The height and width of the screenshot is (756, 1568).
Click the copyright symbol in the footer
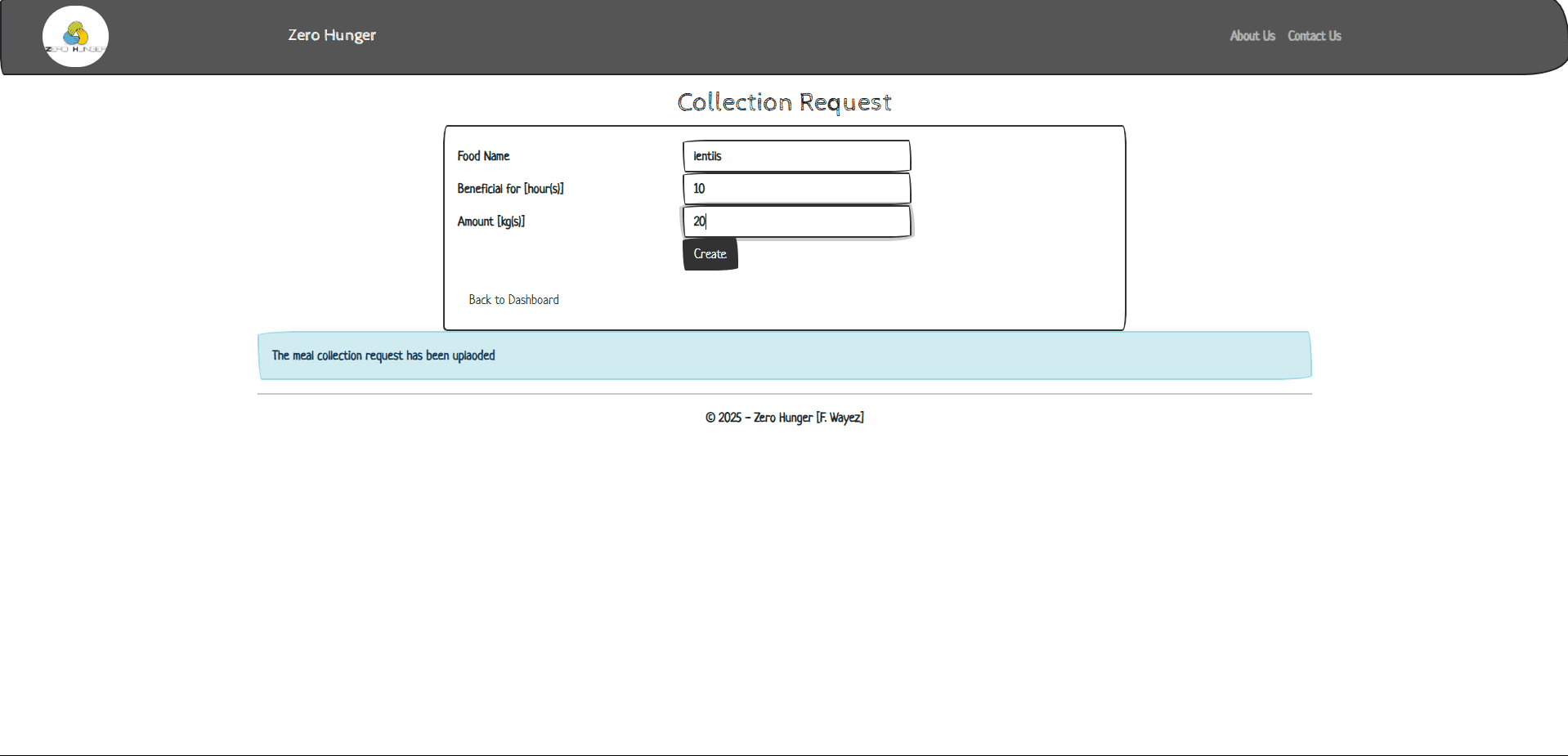click(x=710, y=418)
